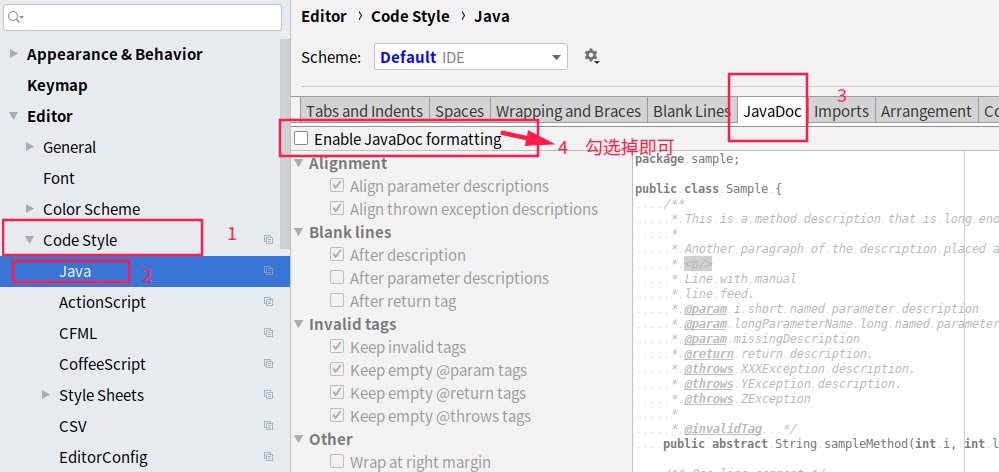999x472 pixels.
Task: Click the copy icon next to ActionScript
Action: coord(268,302)
